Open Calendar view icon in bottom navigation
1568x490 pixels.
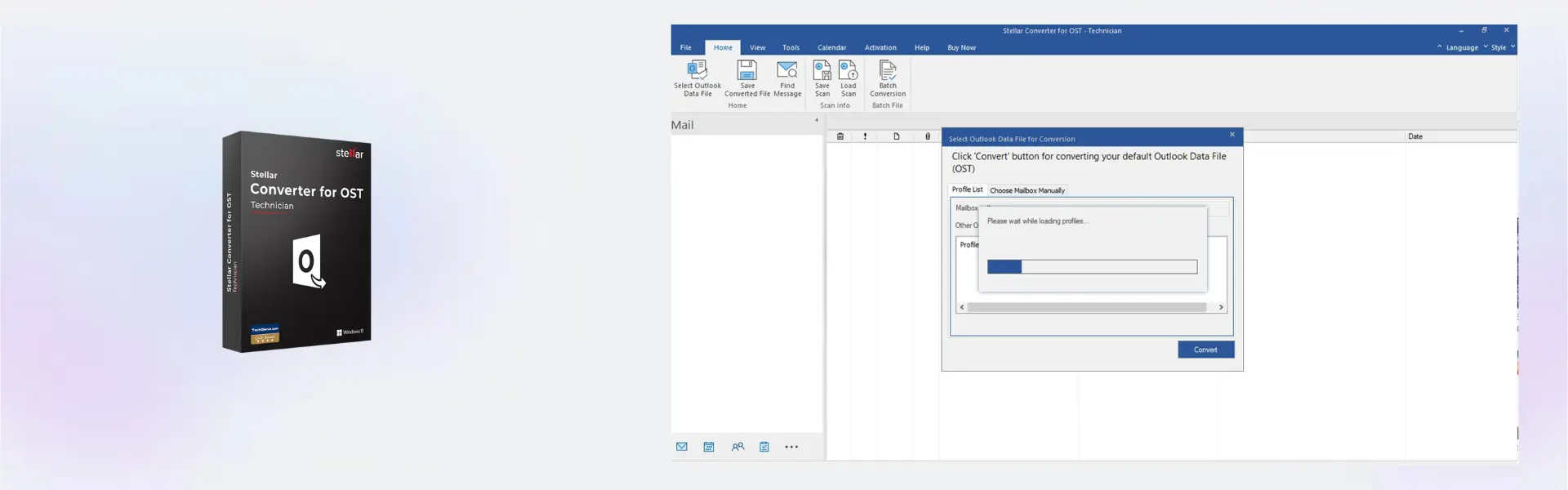pyautogui.click(x=709, y=447)
